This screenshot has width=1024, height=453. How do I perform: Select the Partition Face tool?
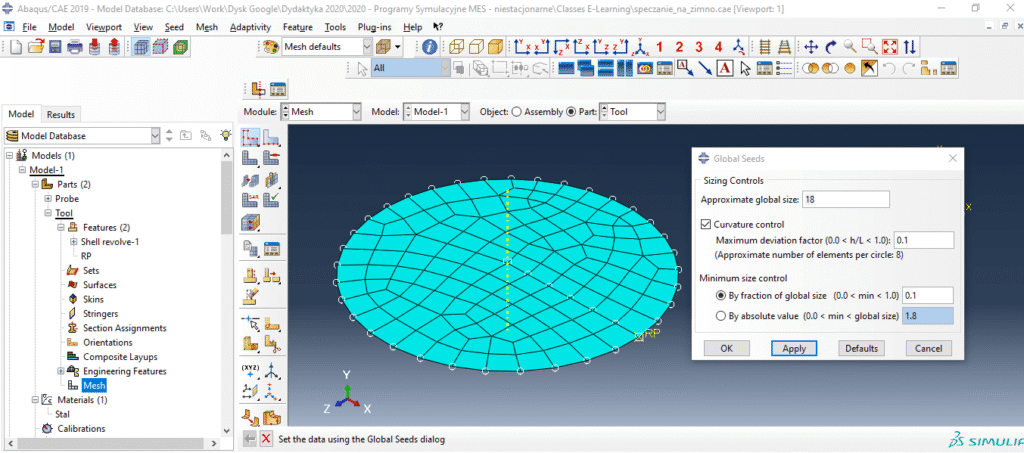coord(272,322)
